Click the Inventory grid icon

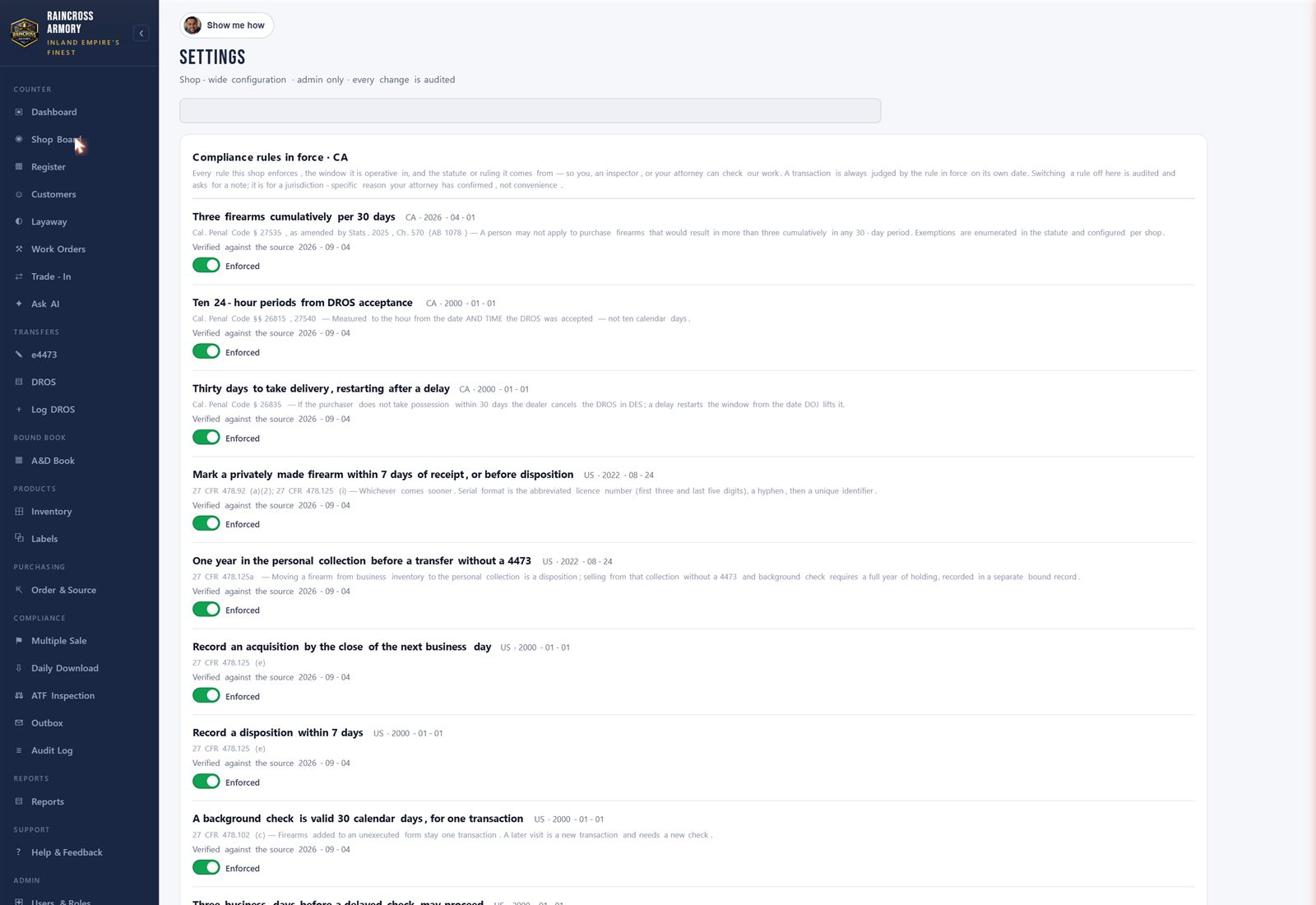[x=19, y=511]
